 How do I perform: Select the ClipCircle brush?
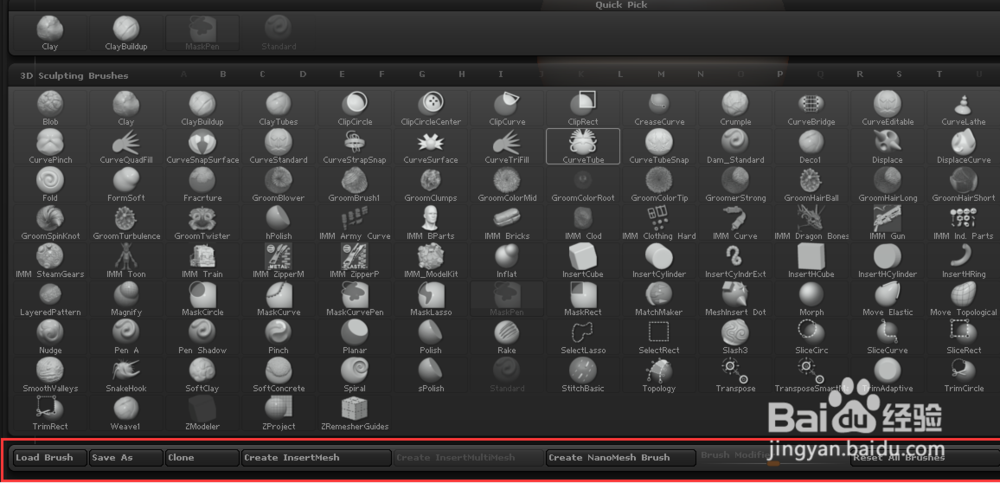click(355, 108)
